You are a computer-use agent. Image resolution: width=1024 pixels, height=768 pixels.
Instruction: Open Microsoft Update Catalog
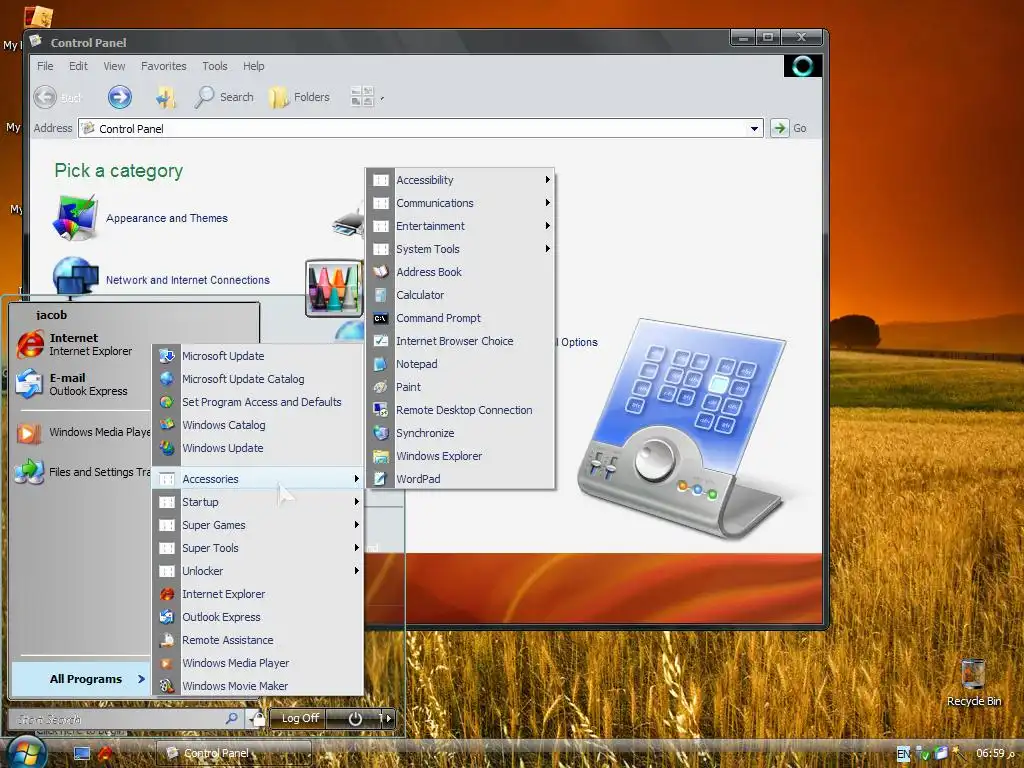coord(259,379)
